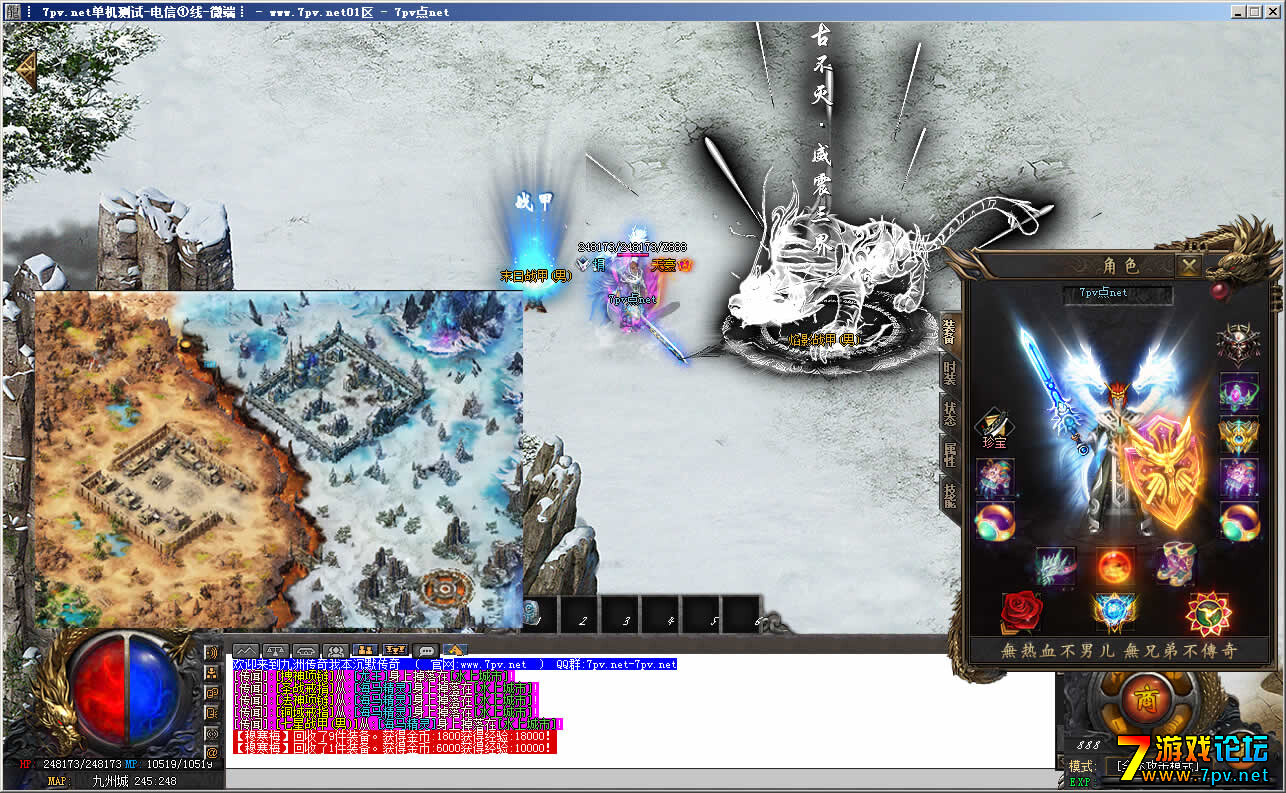
Task: Click the HP value 248173/248173
Action: pos(82,765)
